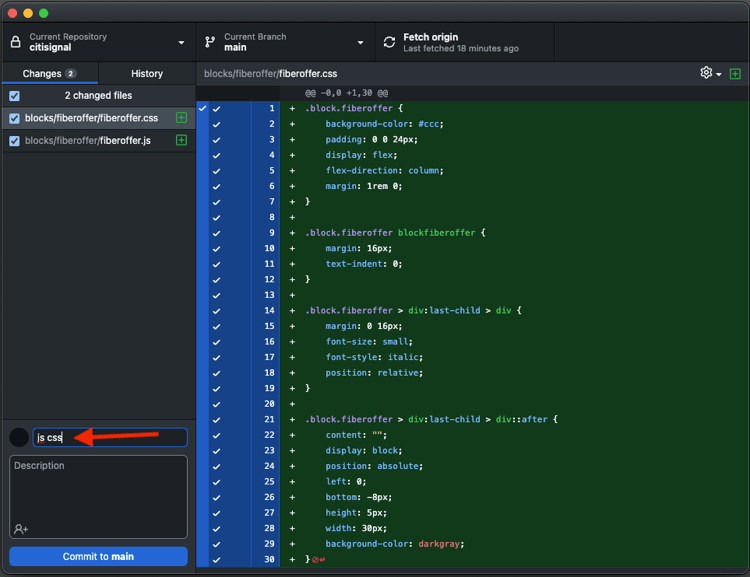Click Commit to main button
Image resolution: width=750 pixels, height=577 pixels.
pyautogui.click(x=99, y=556)
